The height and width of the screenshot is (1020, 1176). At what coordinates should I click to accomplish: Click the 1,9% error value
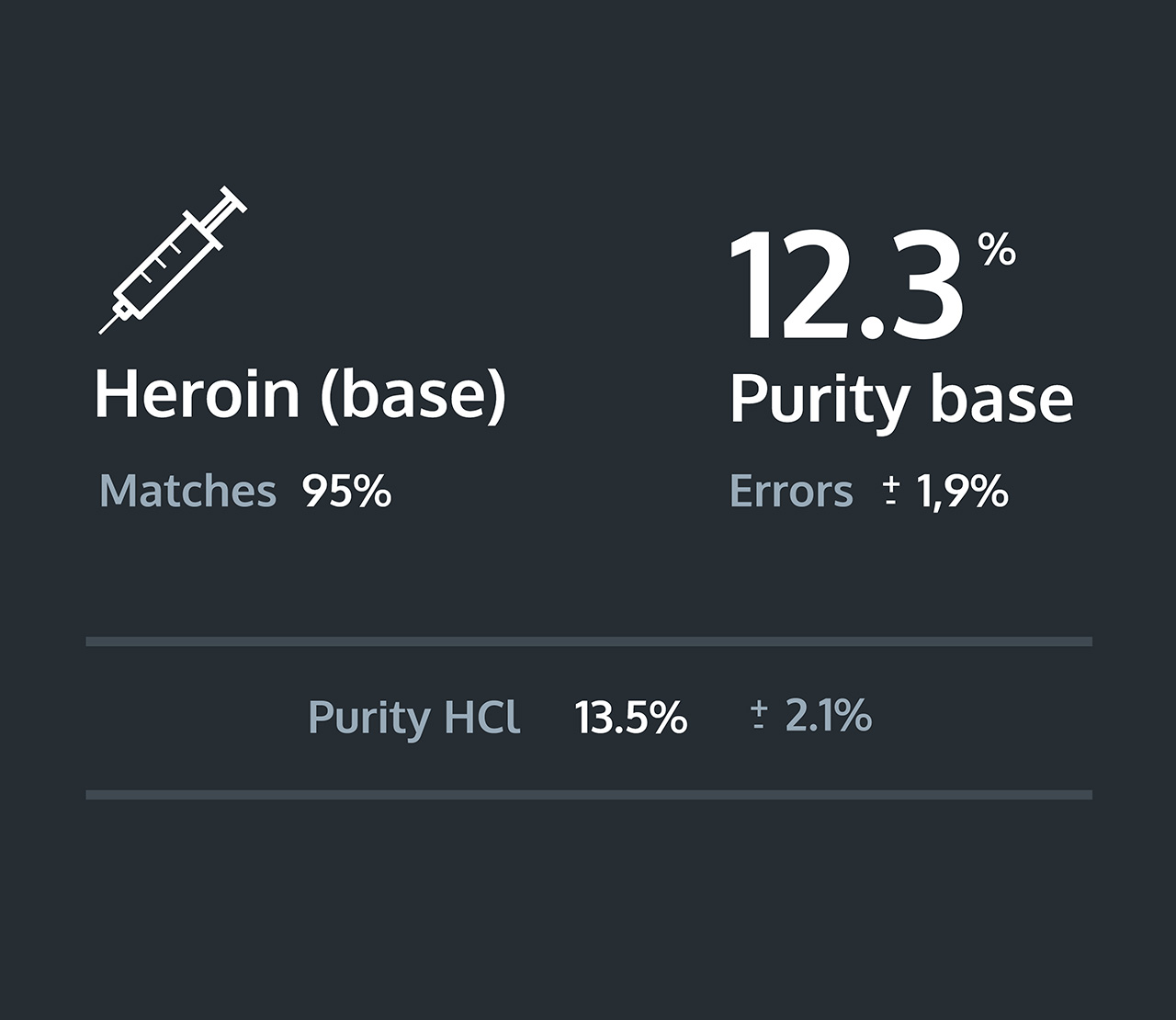pyautogui.click(x=962, y=491)
